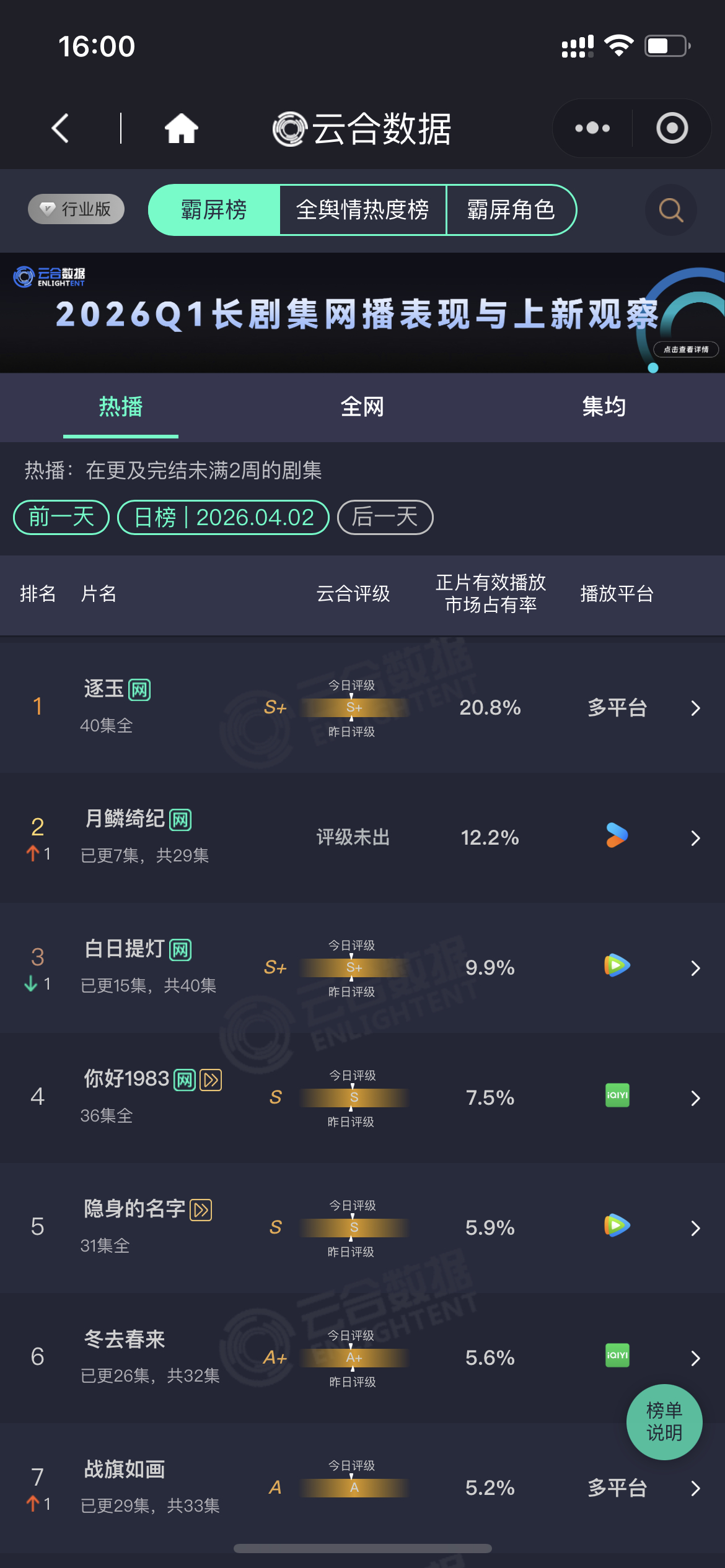Tap the home icon in the top bar
The height and width of the screenshot is (1568, 725).
coord(180,128)
